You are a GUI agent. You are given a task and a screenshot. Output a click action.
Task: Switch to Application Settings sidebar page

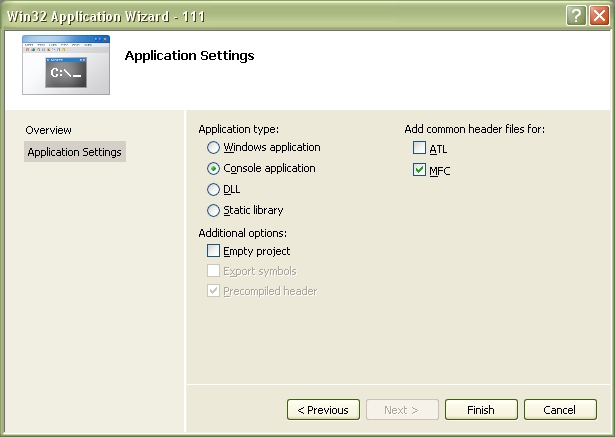pyautogui.click(x=75, y=152)
